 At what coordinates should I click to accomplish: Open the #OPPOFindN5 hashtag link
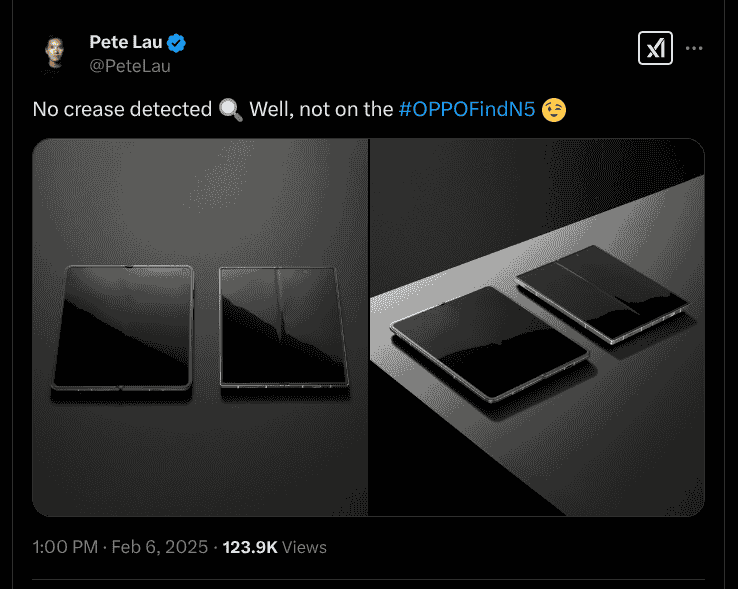tap(466, 109)
